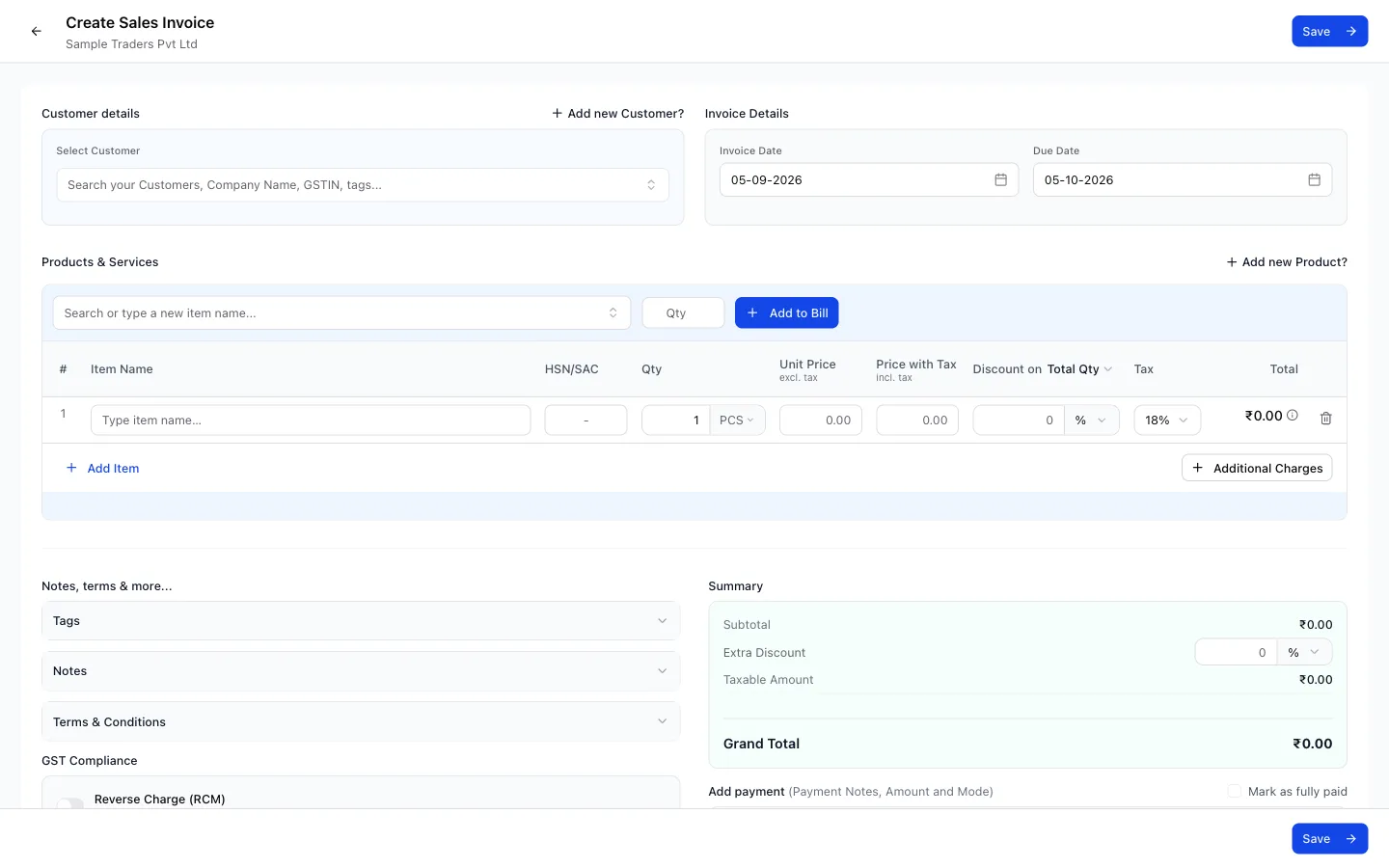The image size is (1389, 868).
Task: Delete item row 1 with trash icon
Action: tap(1326, 419)
